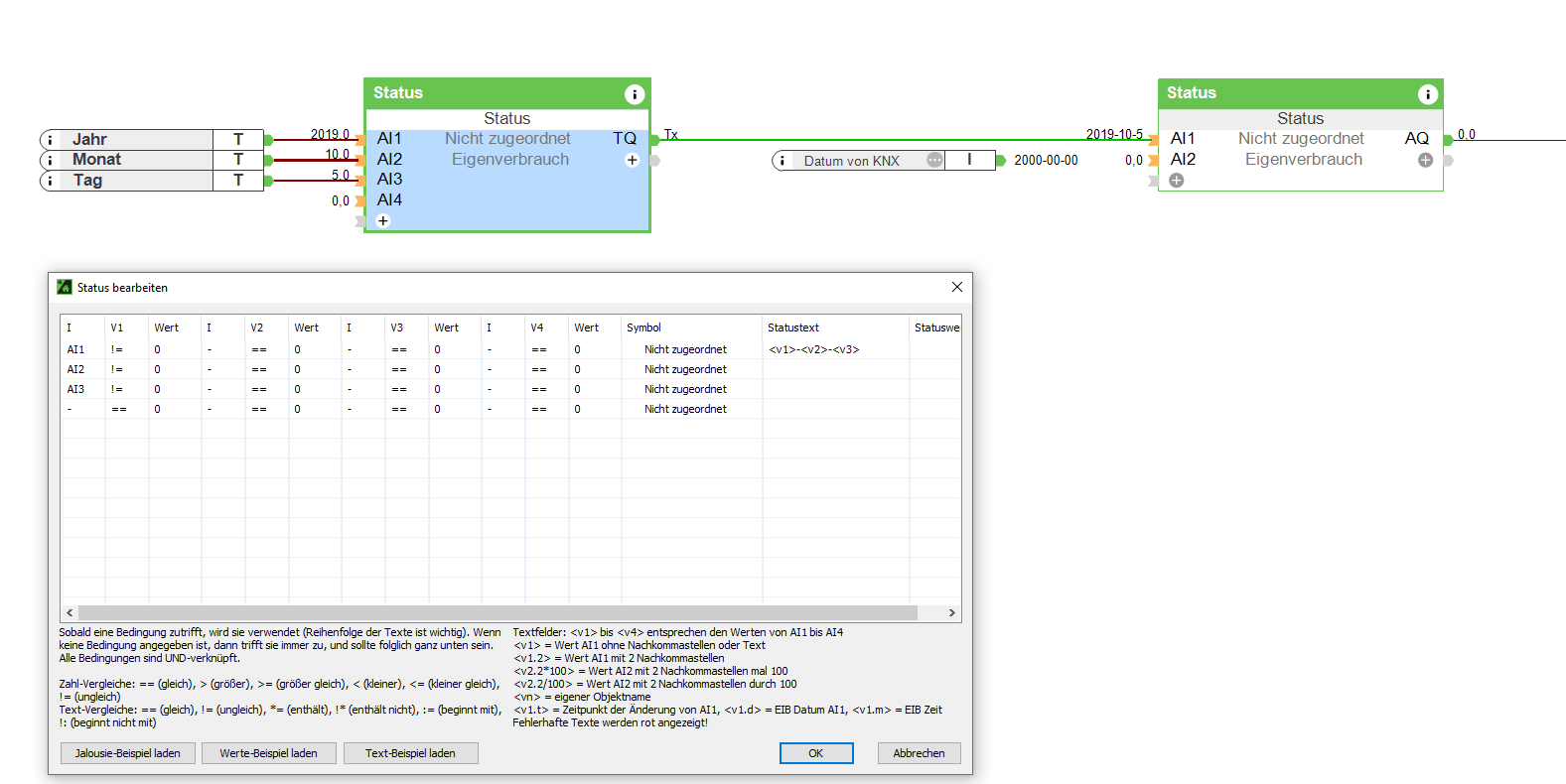Cancel with Abbrechen button
The height and width of the screenshot is (784, 1566).
(919, 753)
